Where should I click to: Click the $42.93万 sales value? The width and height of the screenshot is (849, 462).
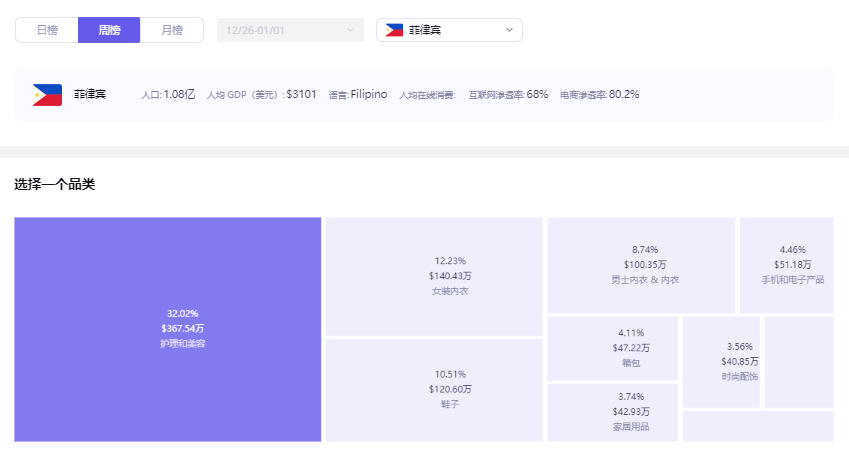(631, 412)
